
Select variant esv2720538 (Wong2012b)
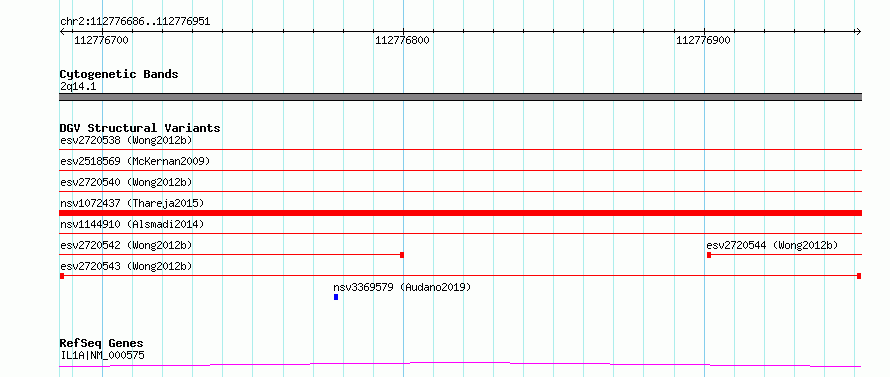pyautogui.click(x=126, y=140)
